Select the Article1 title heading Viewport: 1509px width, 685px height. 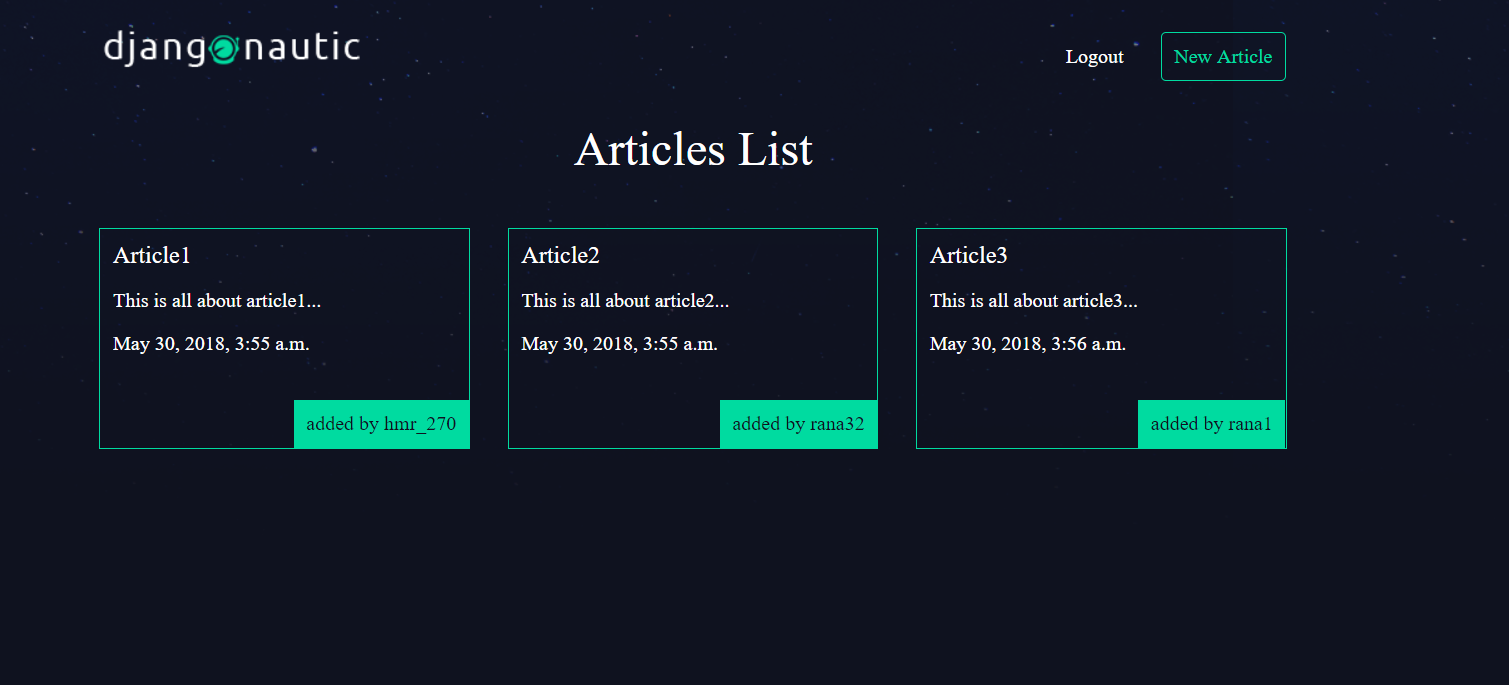coord(151,255)
